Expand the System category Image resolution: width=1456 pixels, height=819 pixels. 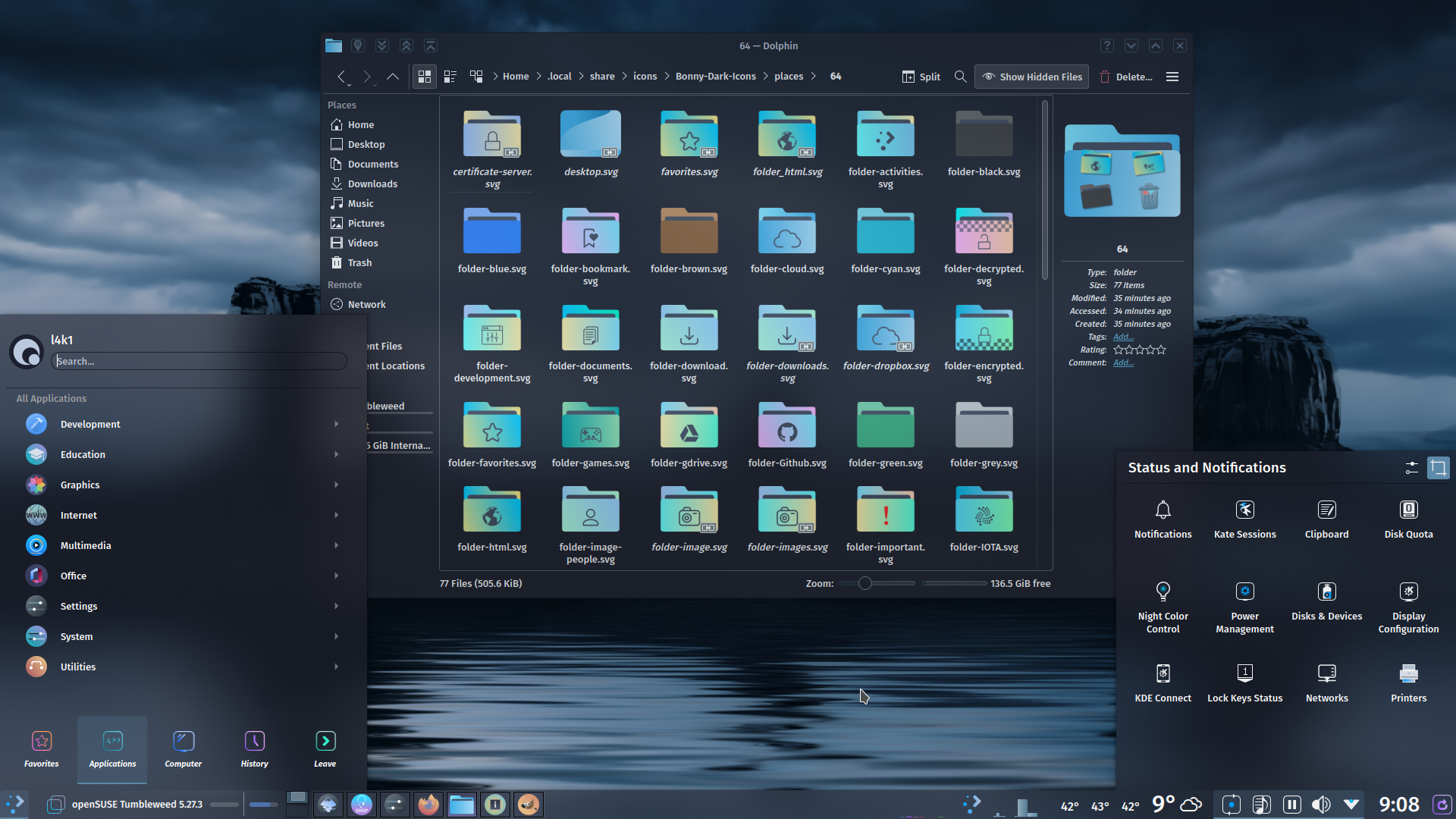[182, 636]
